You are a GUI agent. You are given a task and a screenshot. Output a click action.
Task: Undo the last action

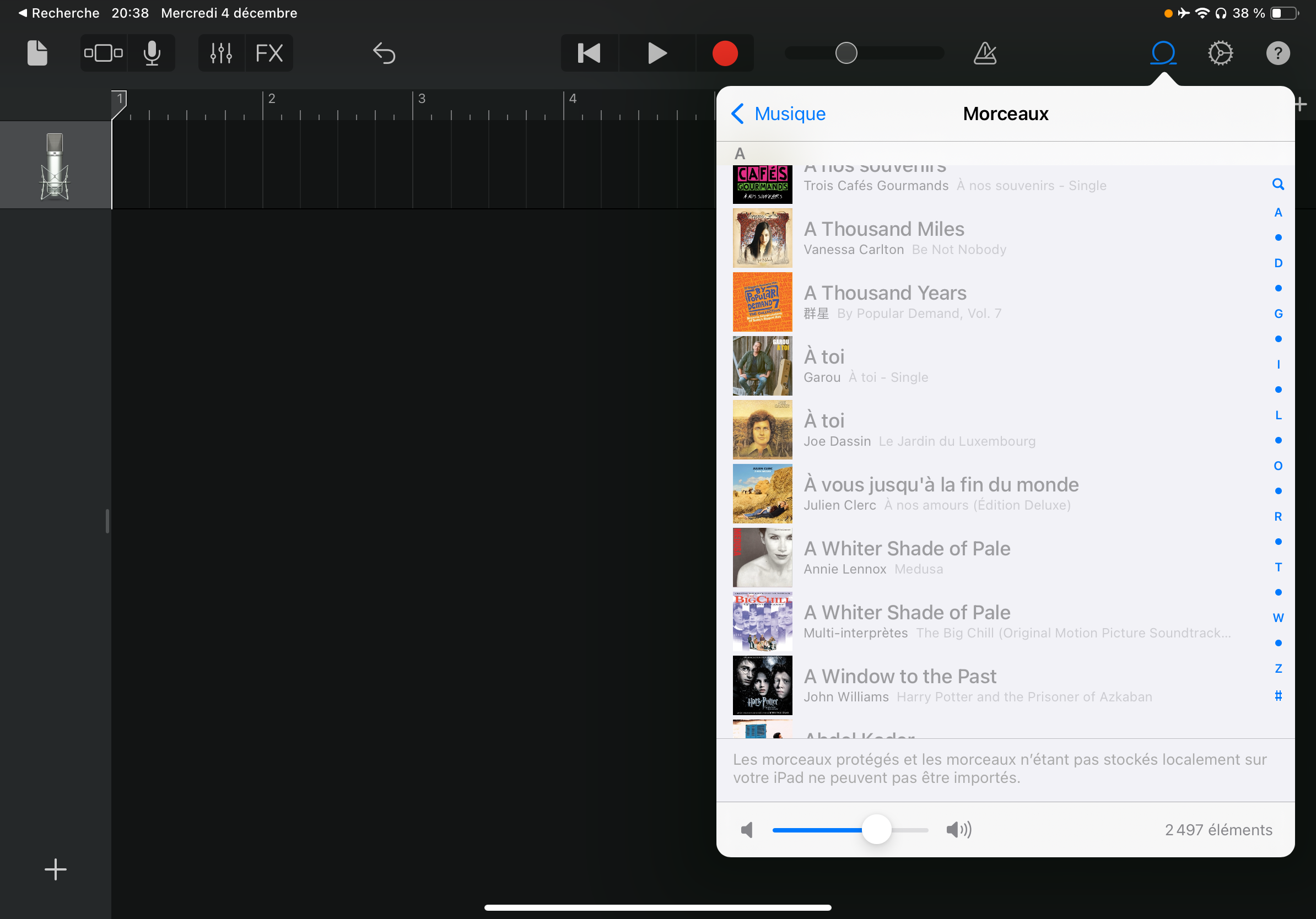click(384, 53)
